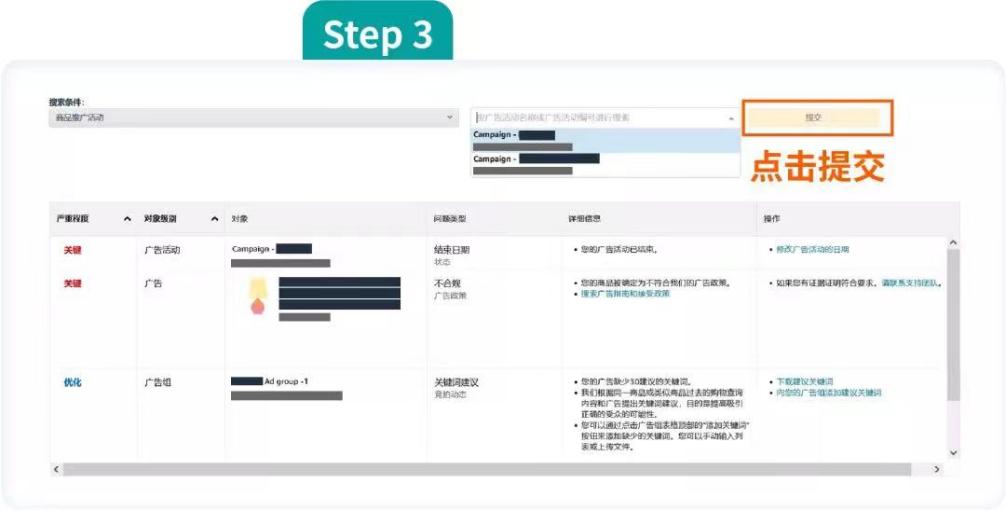
Task: Select the first Campaign option in the list
Action: 606,141
